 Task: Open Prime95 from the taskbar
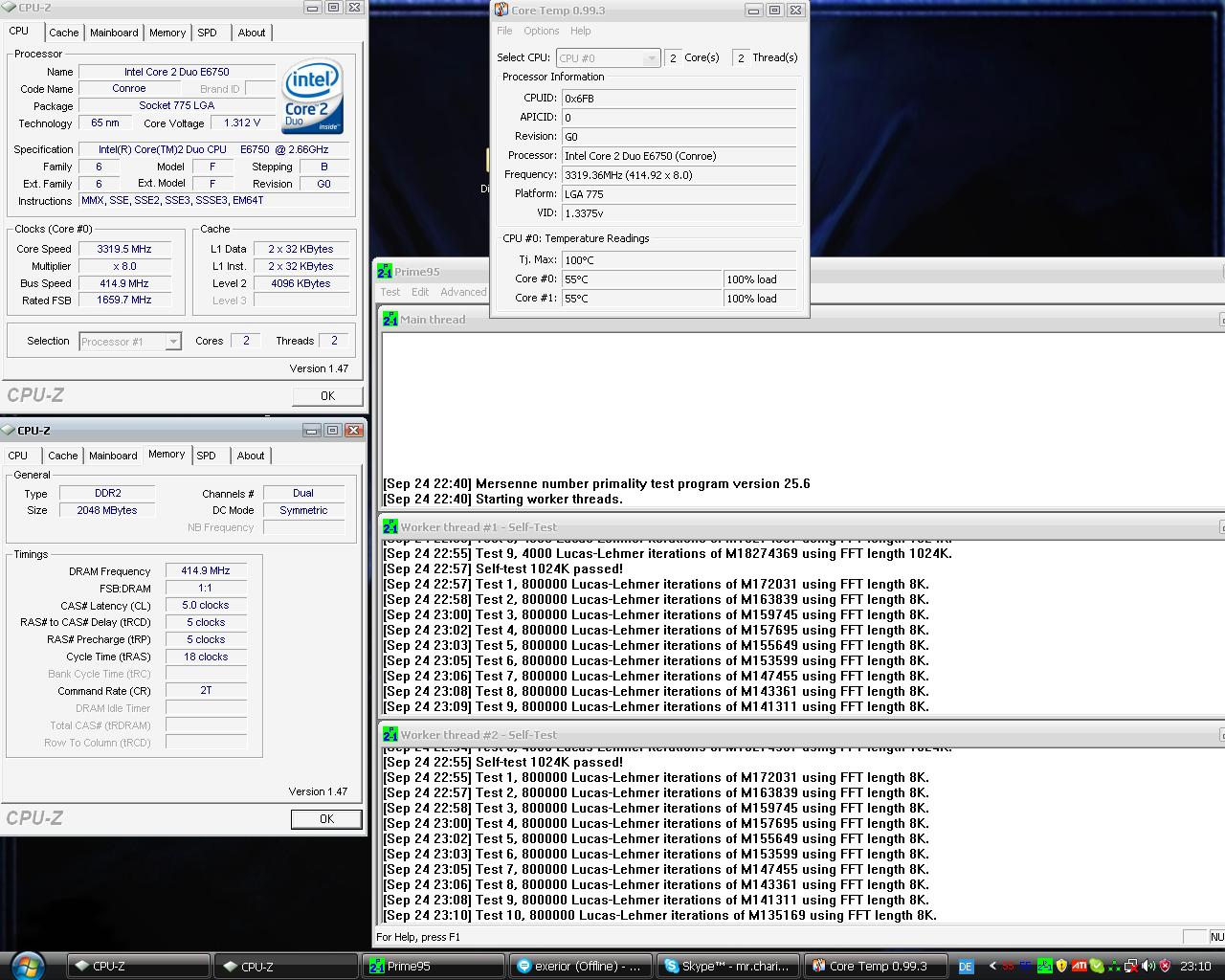coord(434,967)
